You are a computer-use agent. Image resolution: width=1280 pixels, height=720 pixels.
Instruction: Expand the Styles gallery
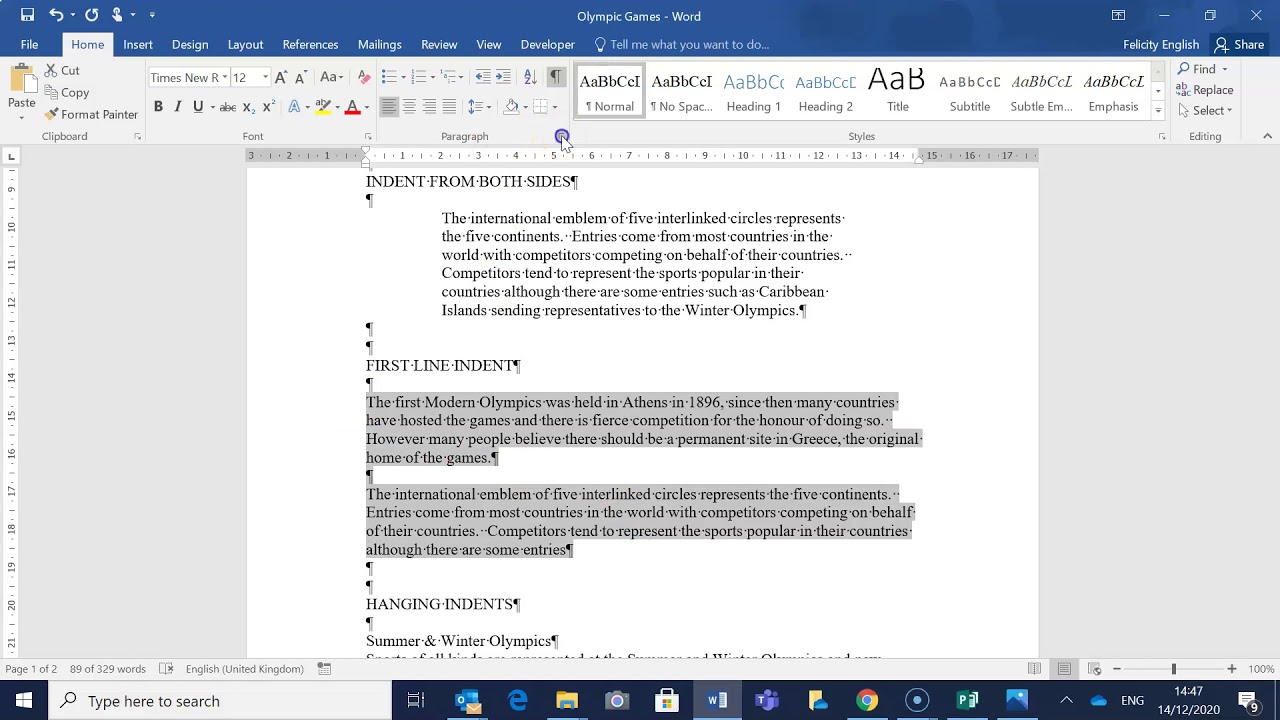pos(1158,112)
